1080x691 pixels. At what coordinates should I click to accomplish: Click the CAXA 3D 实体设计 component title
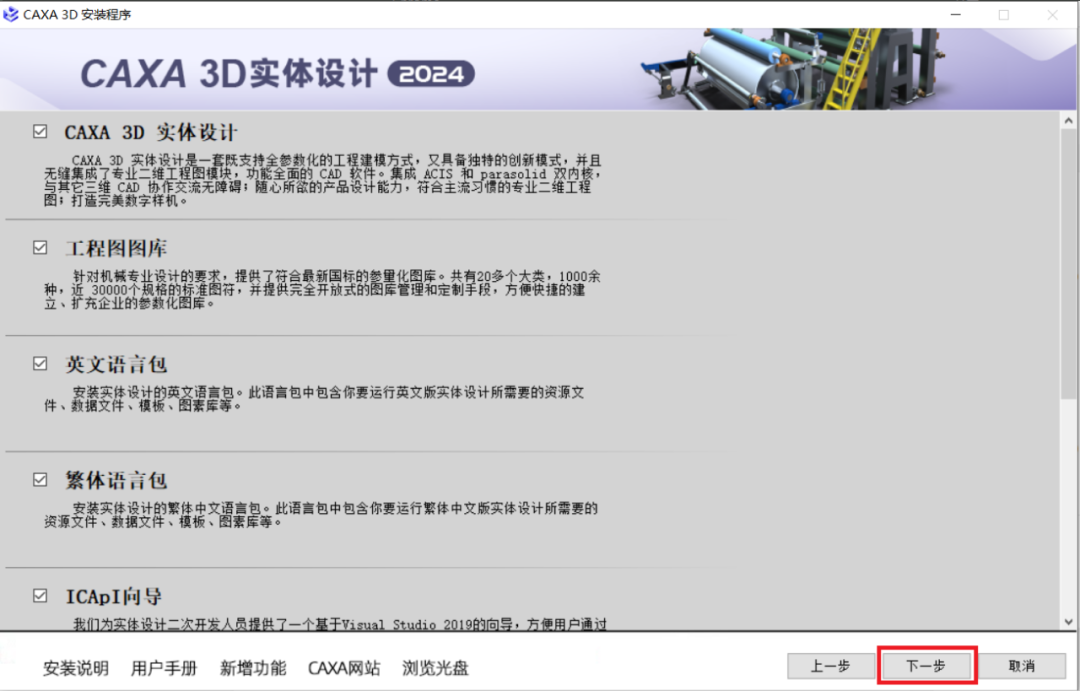coord(151,132)
